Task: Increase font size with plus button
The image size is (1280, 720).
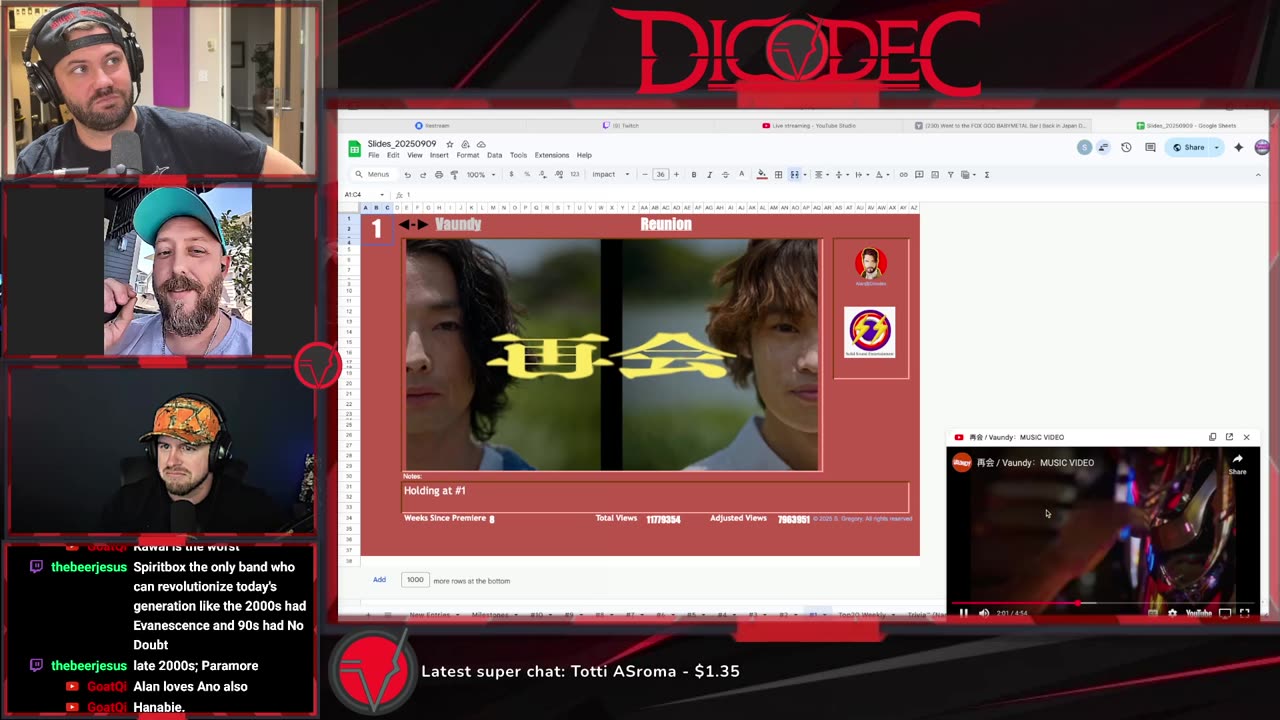Action: click(676, 175)
